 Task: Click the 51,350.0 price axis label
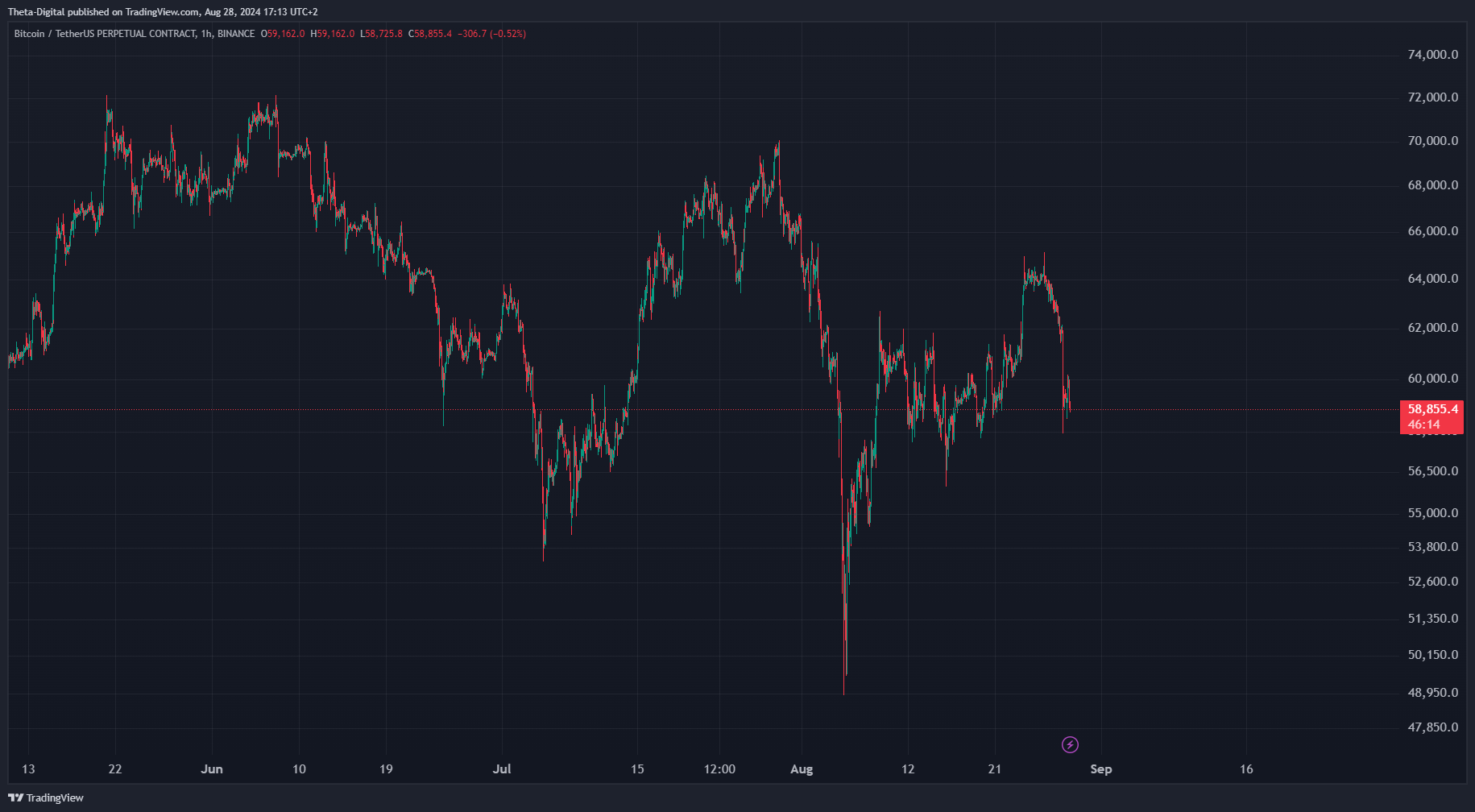pyautogui.click(x=1433, y=619)
